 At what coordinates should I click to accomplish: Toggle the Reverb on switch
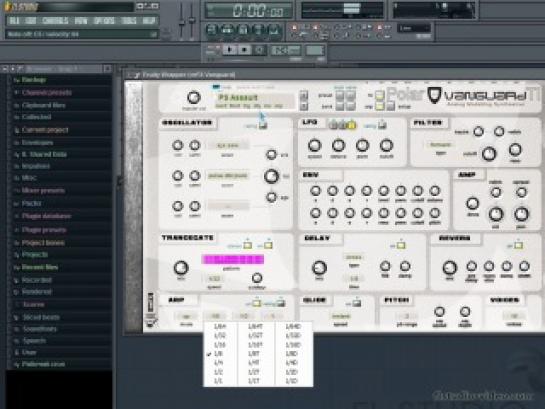(518, 245)
